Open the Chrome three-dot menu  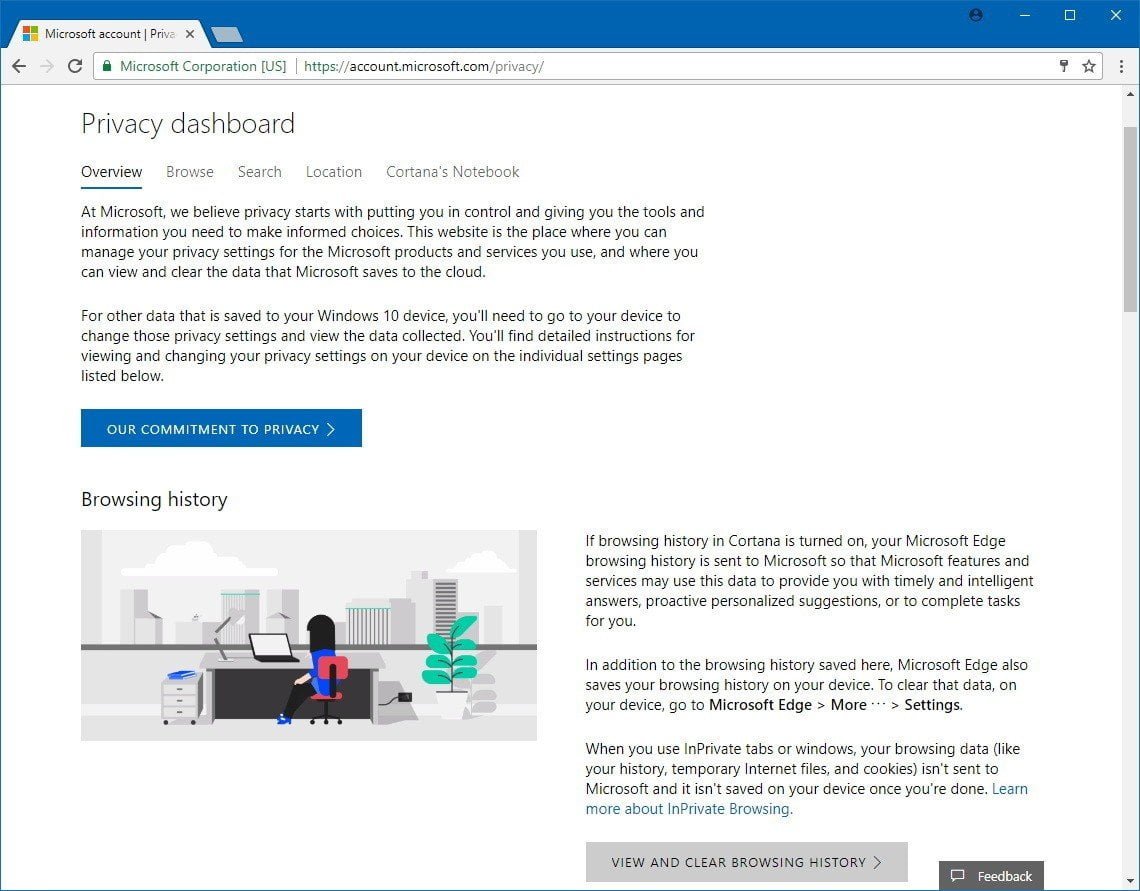point(1121,66)
